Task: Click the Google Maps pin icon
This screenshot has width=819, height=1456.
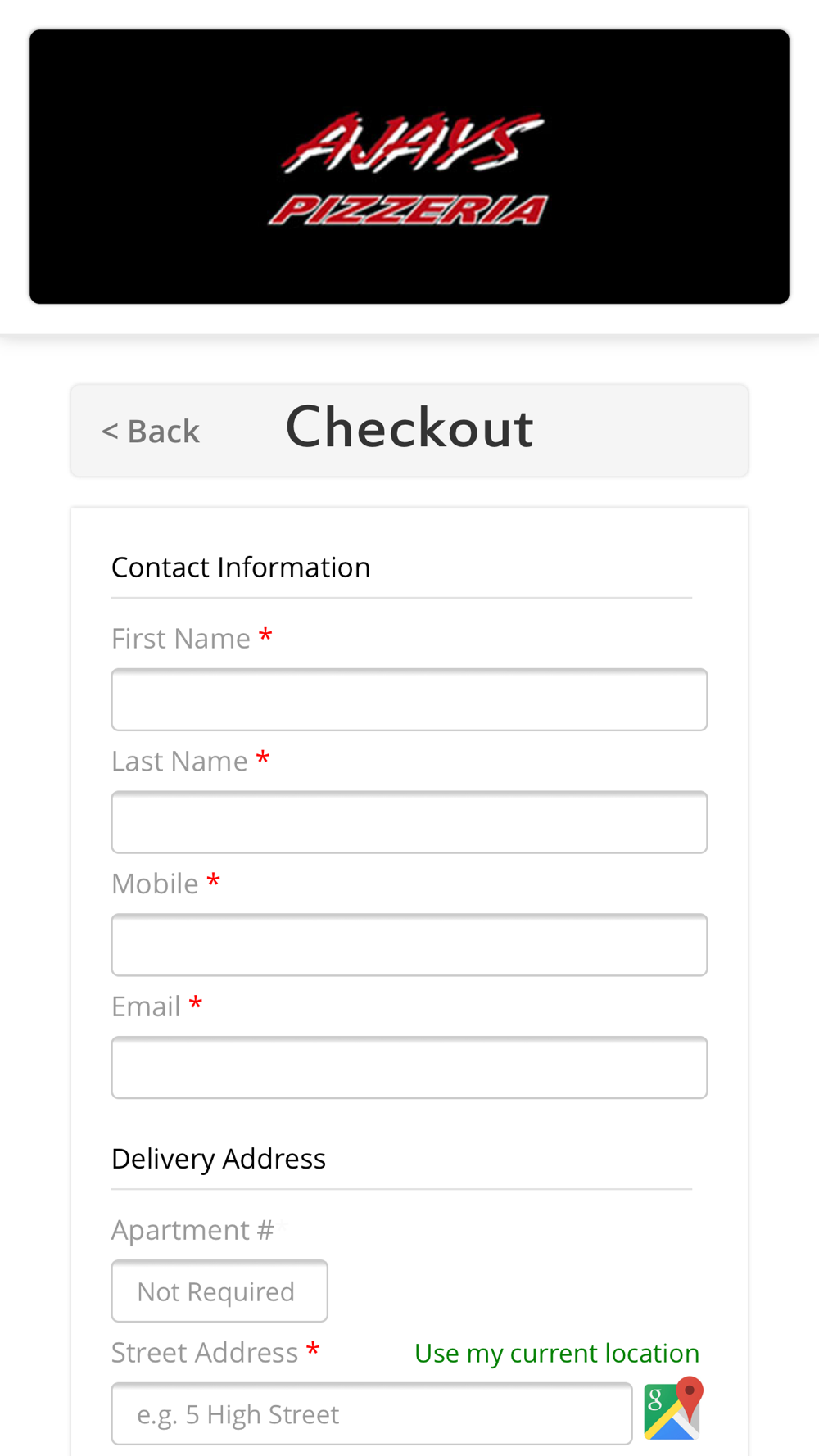Action: (x=673, y=1409)
